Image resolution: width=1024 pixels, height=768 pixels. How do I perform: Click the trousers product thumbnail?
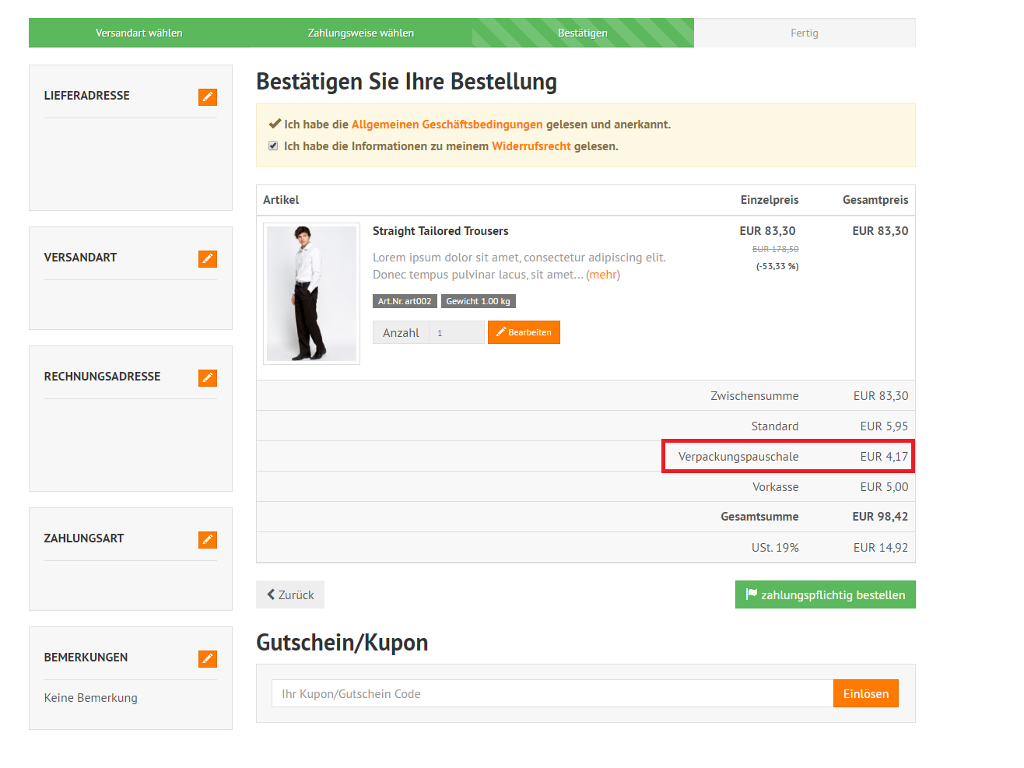(311, 293)
